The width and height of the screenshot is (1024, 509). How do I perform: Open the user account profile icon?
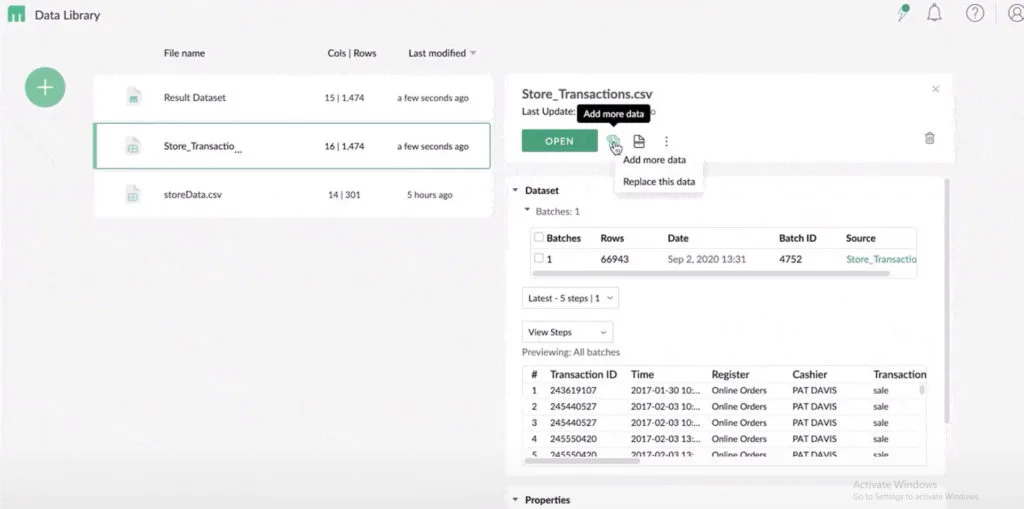pos(1016,13)
